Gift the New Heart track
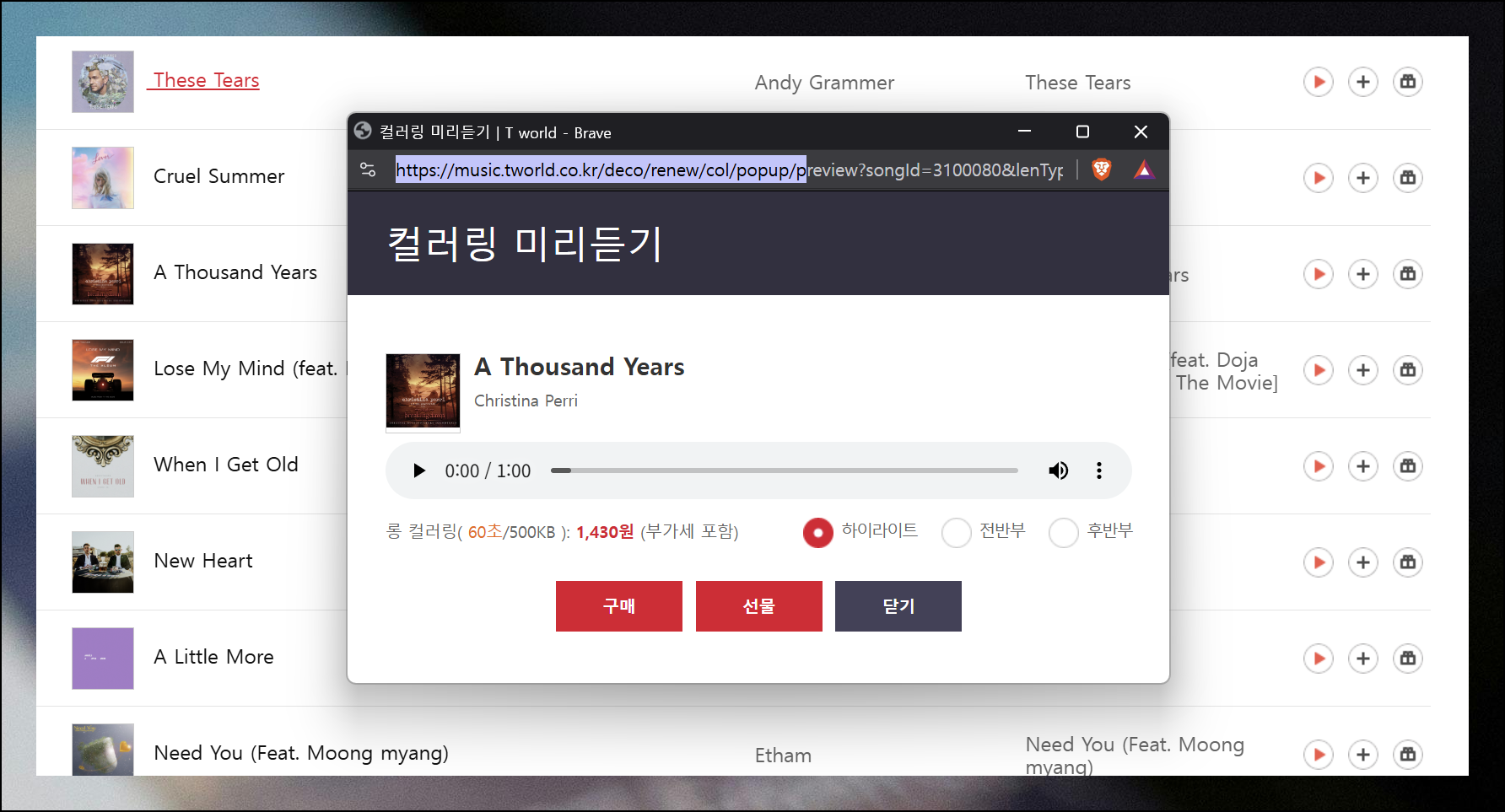 [1408, 562]
